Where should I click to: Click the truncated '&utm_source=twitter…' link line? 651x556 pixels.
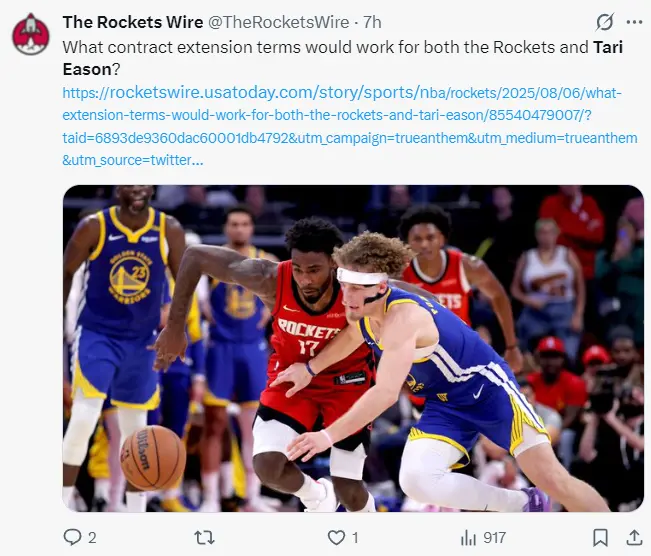(x=133, y=160)
